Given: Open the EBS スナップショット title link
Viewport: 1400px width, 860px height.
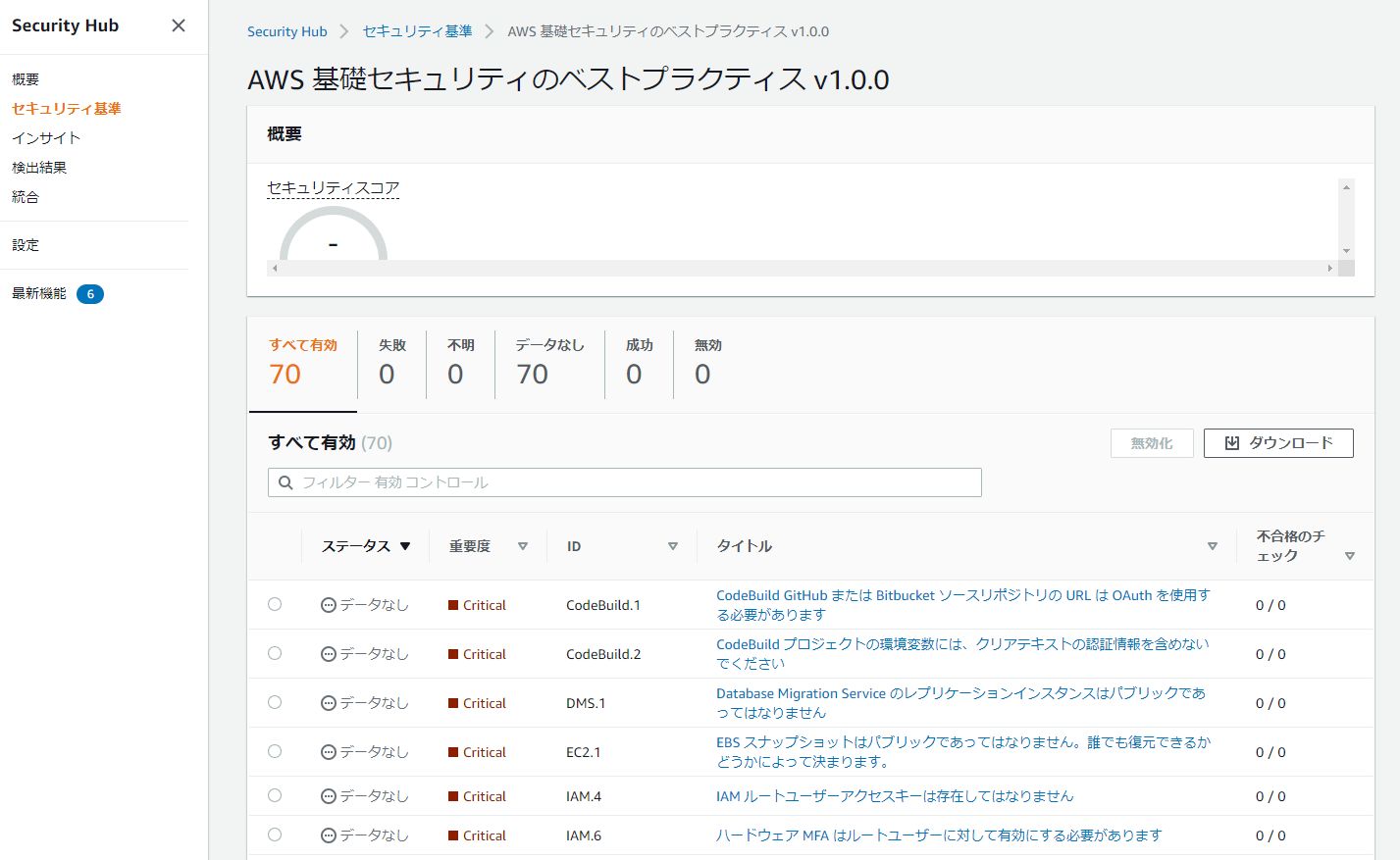Looking at the screenshot, I should pyautogui.click(x=963, y=752).
